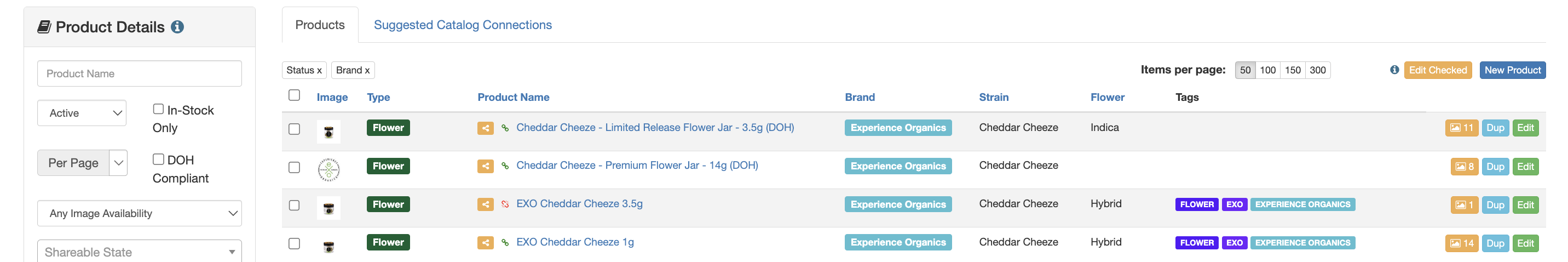The image size is (1568, 262).
Task: Open the Active status dropdown
Action: pos(82,113)
